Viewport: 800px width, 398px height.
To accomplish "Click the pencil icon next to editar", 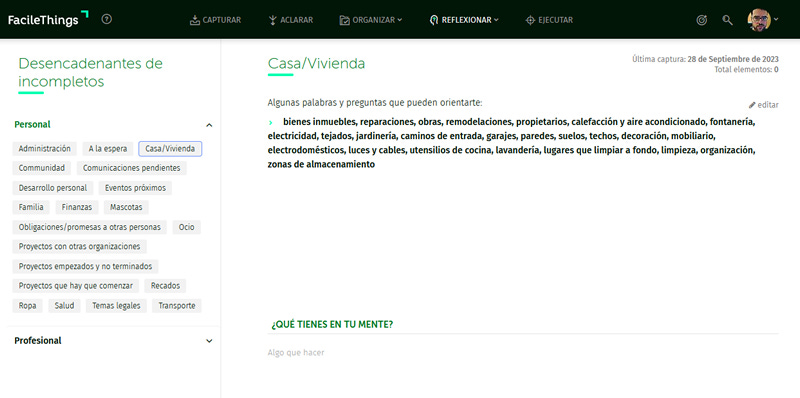I will pyautogui.click(x=752, y=105).
